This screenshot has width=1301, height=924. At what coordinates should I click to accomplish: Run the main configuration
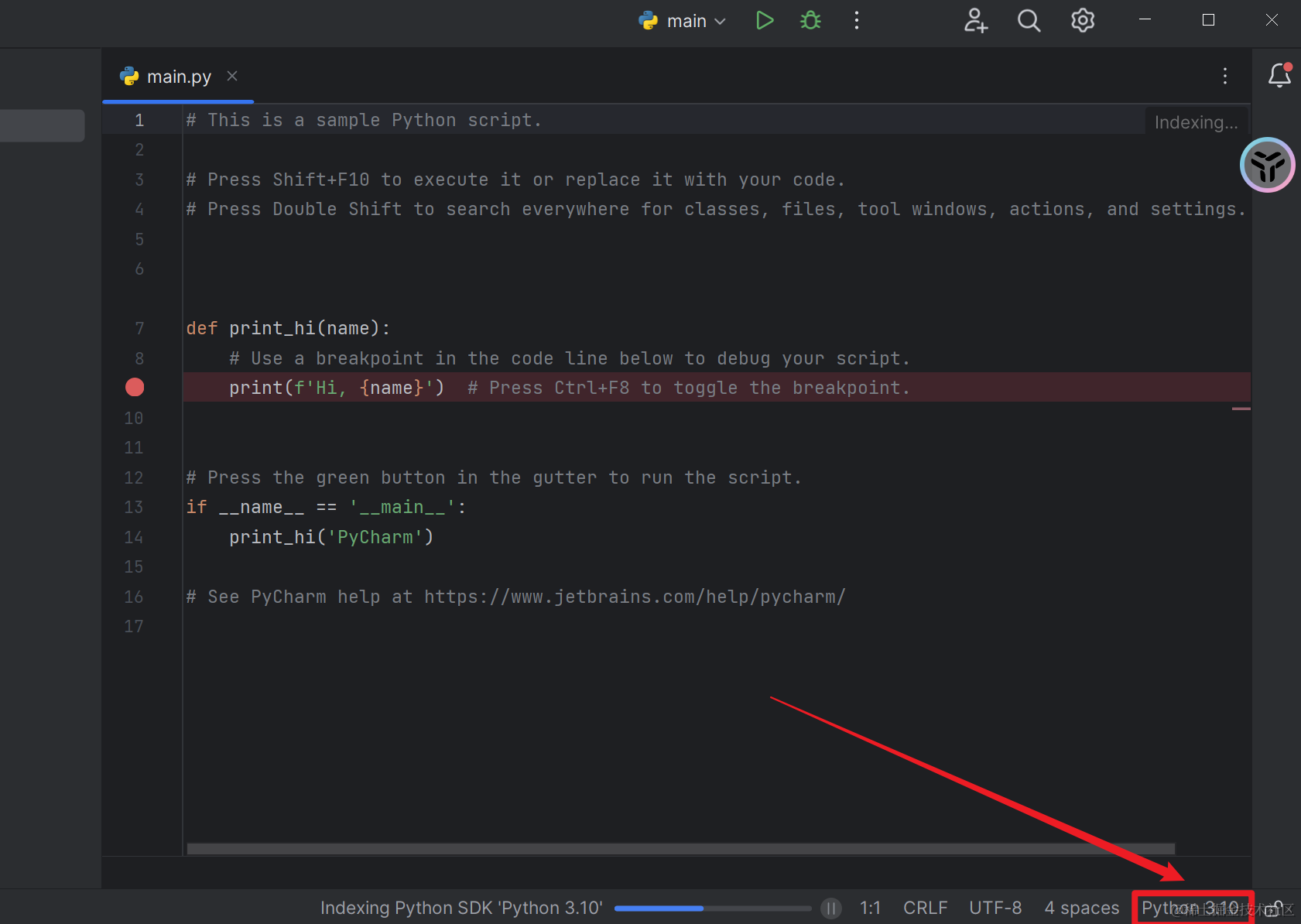764,20
